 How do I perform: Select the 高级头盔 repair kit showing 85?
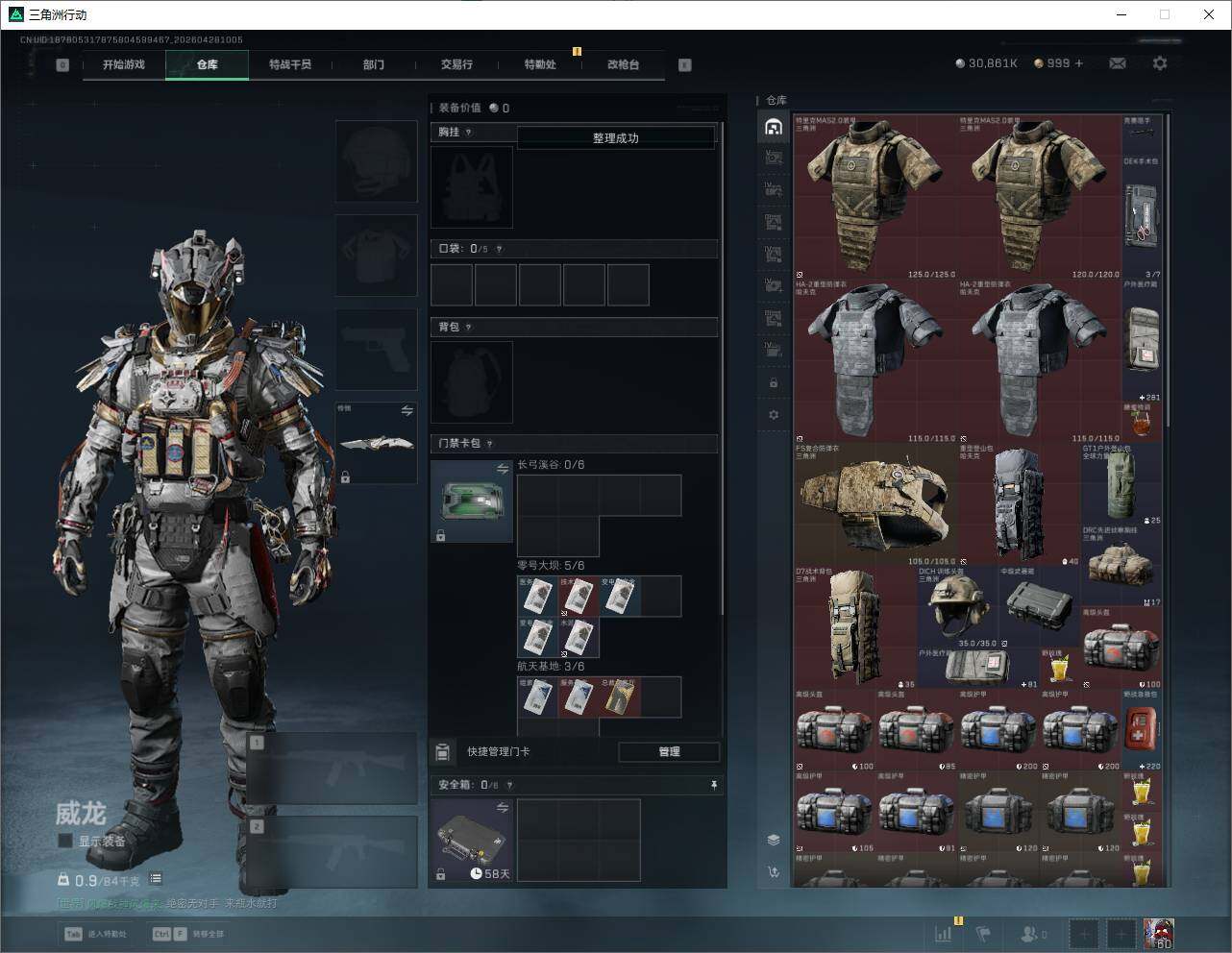(x=917, y=730)
